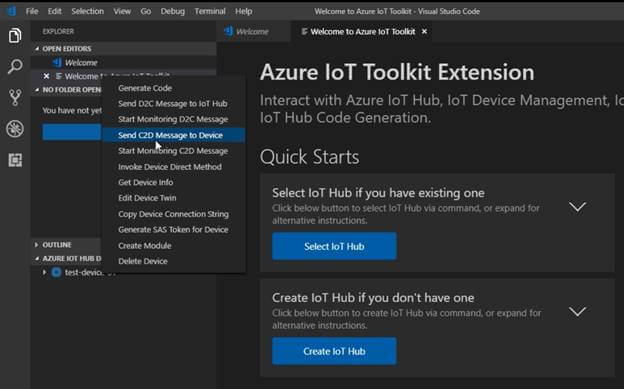Image resolution: width=624 pixels, height=389 pixels.
Task: Close the Welcome to Azure IoT Toolkit tab
Action: coord(424,31)
